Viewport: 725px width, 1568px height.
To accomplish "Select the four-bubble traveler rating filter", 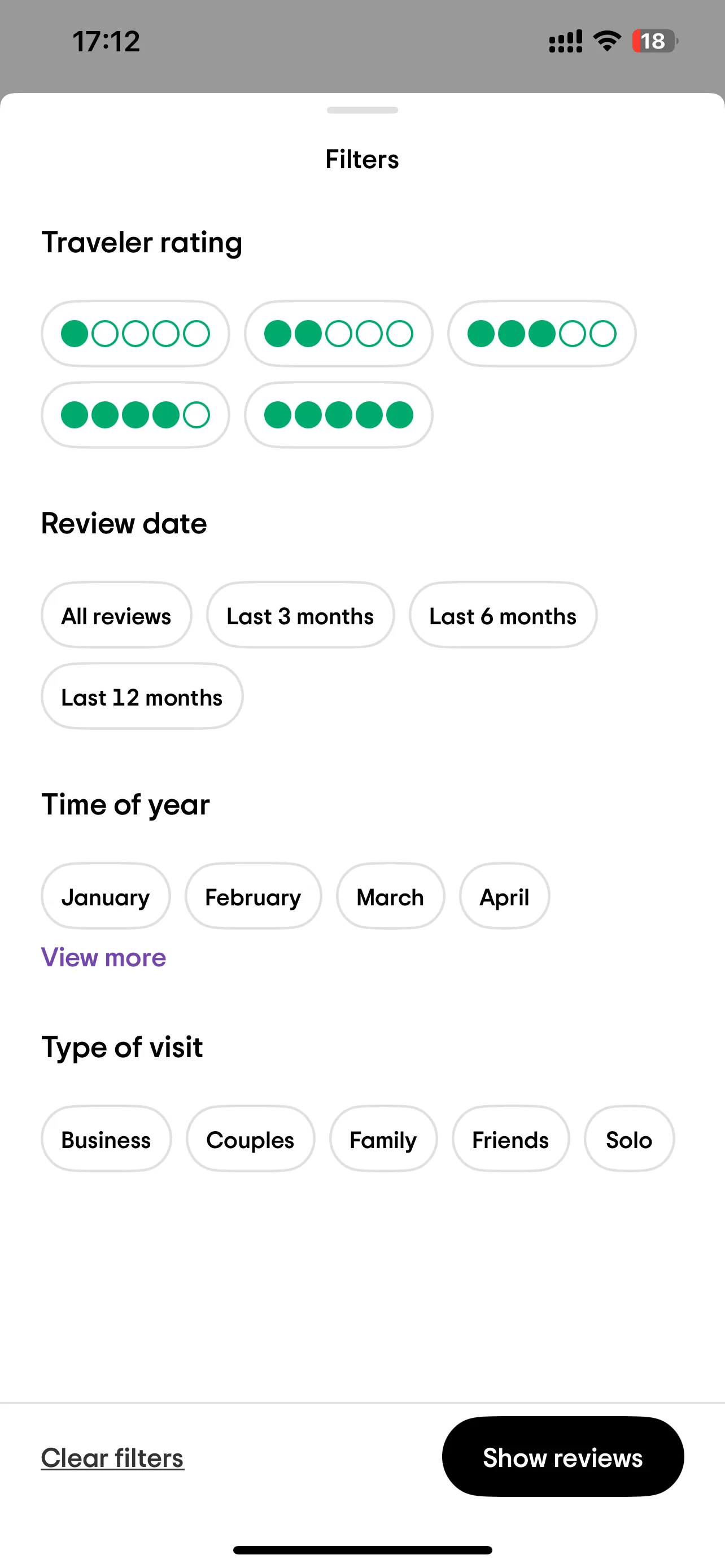I will [x=135, y=415].
